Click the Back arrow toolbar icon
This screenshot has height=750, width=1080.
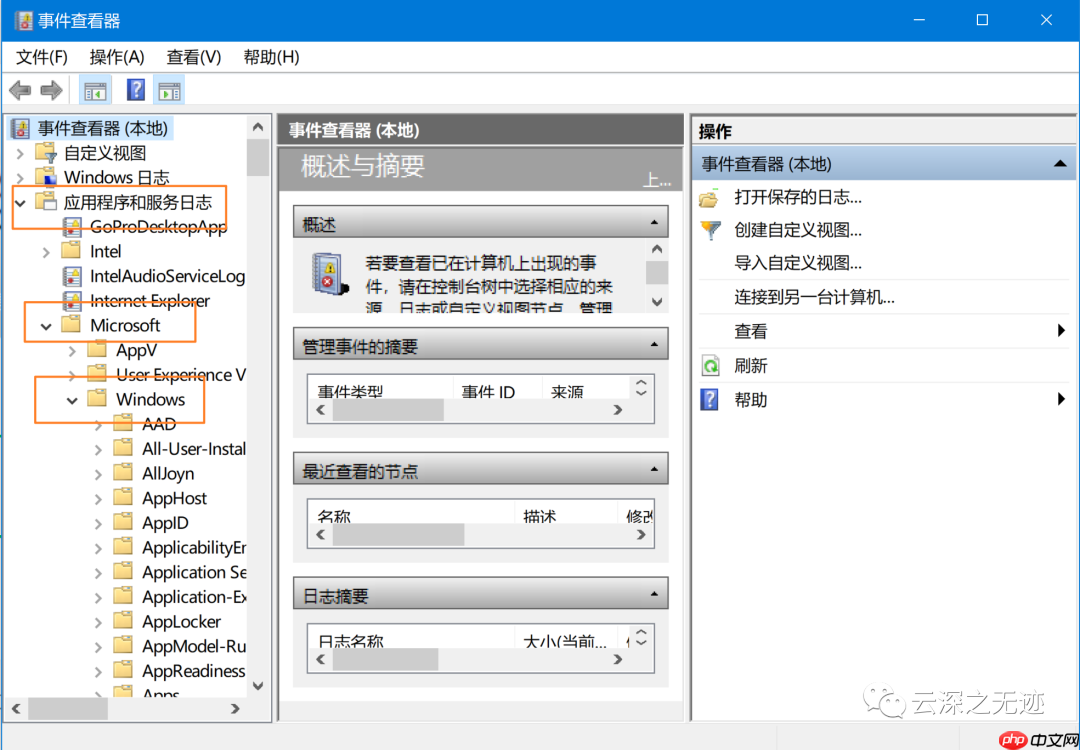(20, 90)
